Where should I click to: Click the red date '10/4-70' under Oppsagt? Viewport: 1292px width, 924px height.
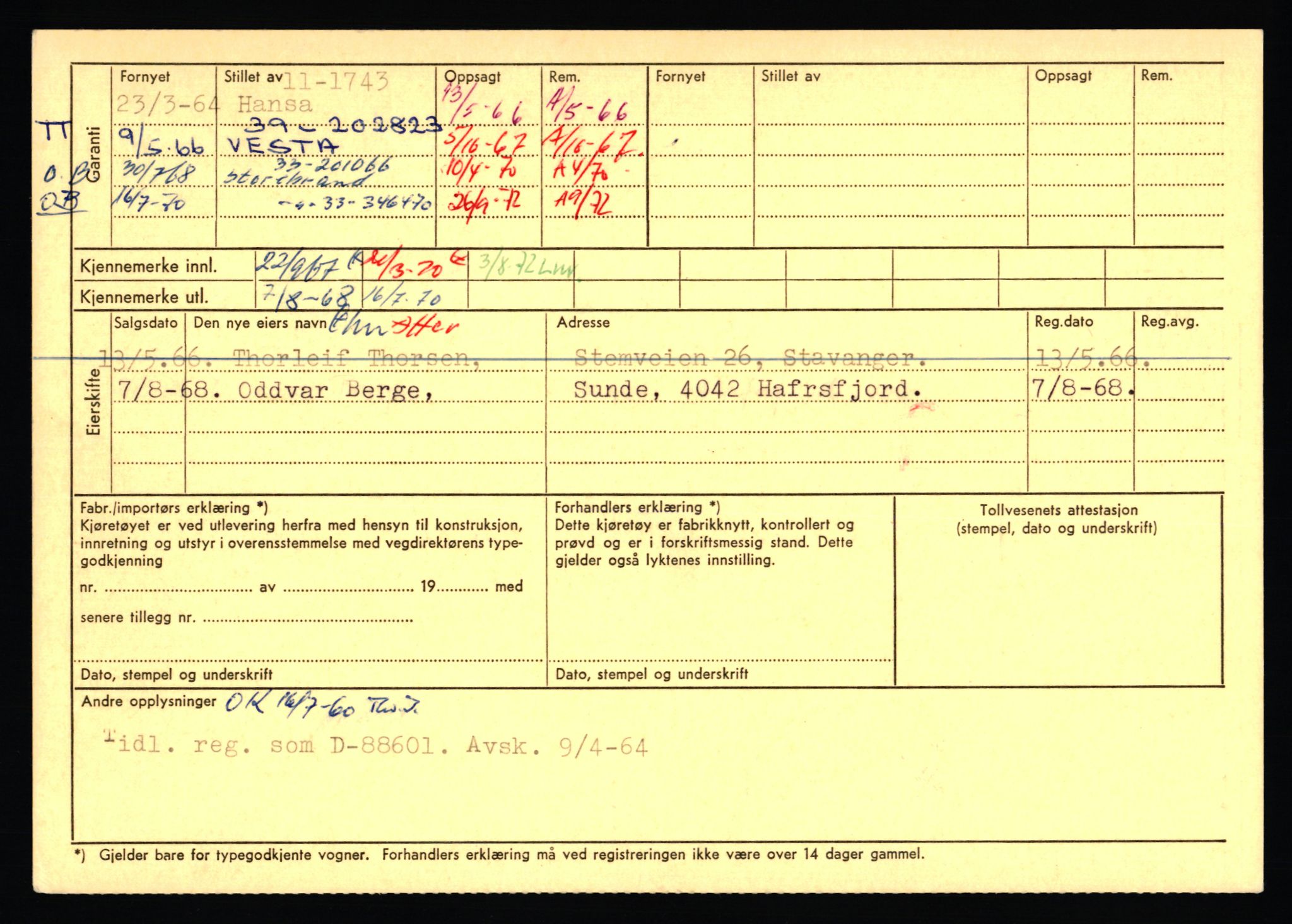pyautogui.click(x=481, y=170)
